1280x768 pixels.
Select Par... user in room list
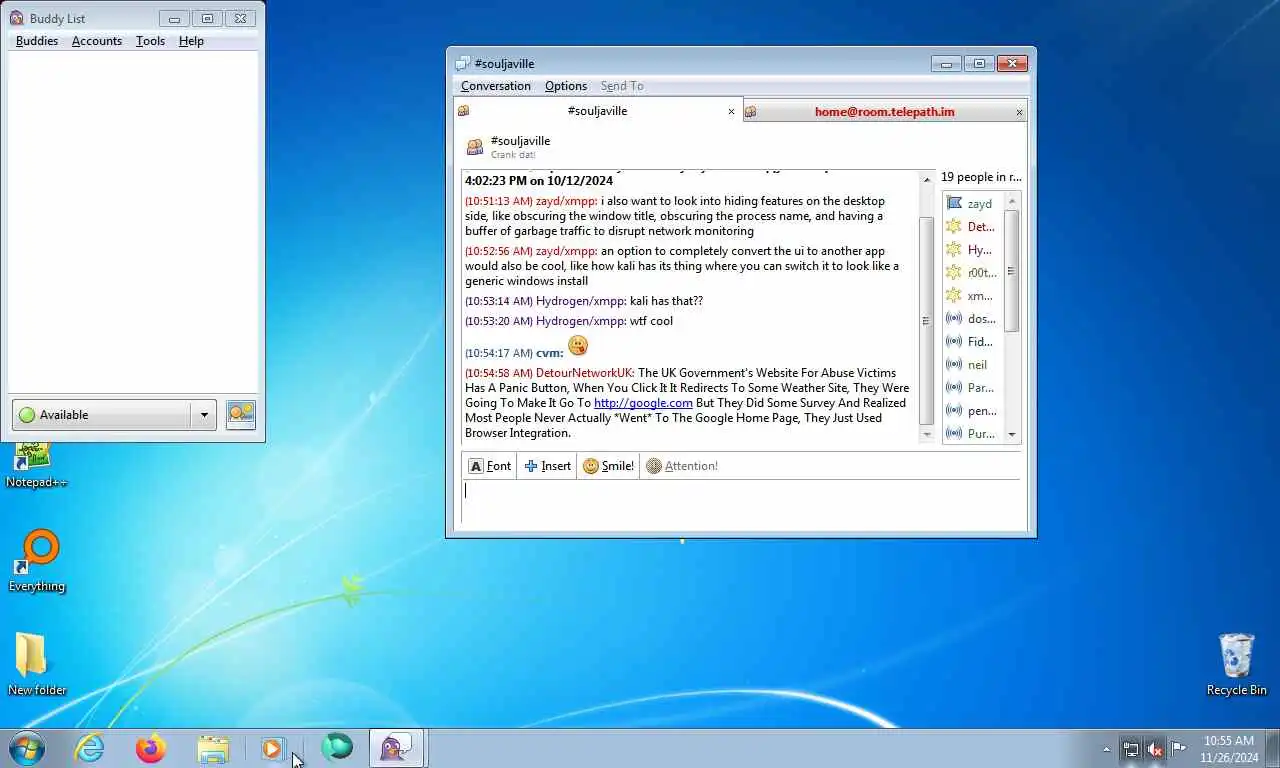point(971,388)
